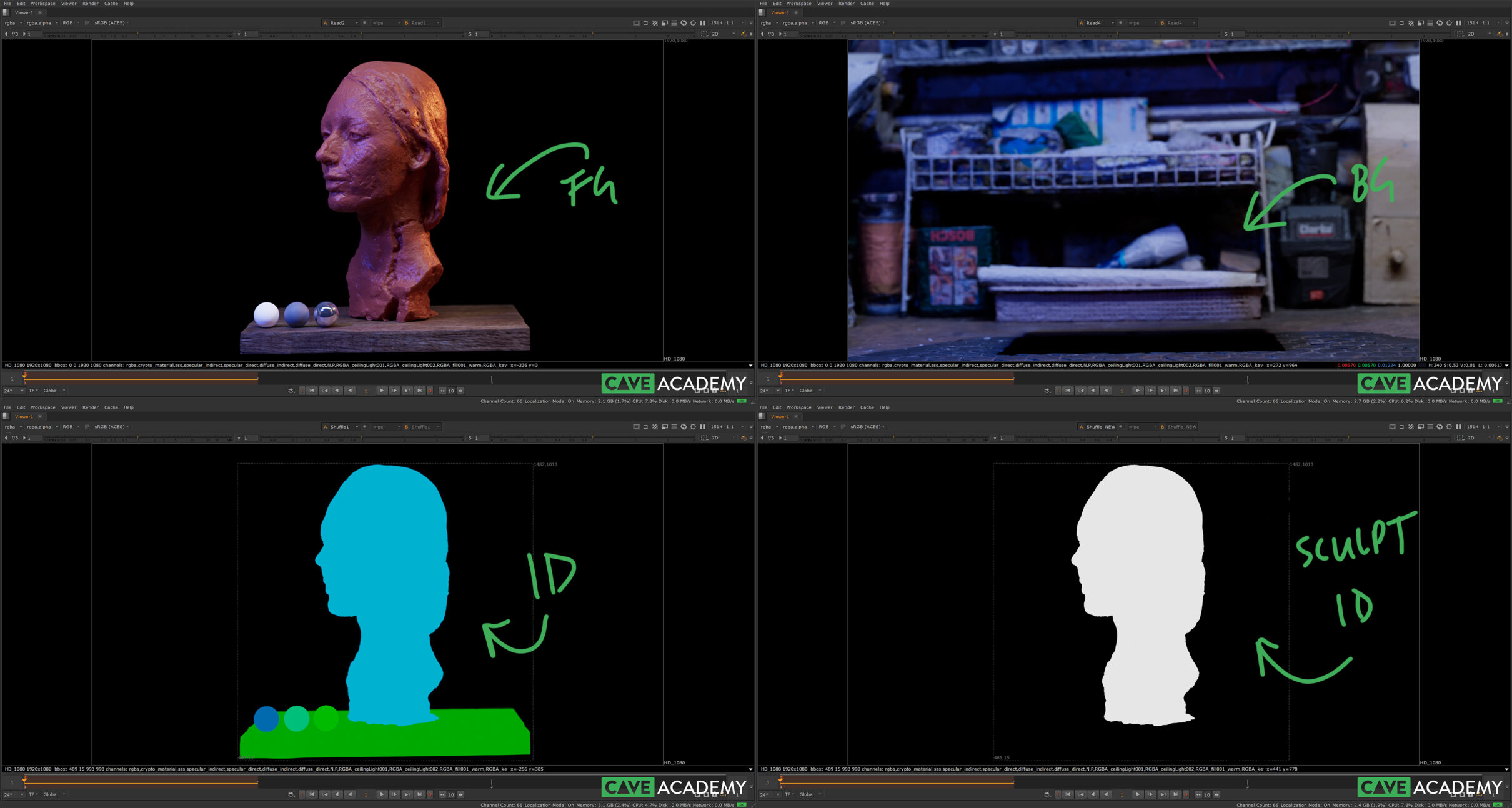Open the A input Shuffle_NEW dropdown

coord(1100,427)
